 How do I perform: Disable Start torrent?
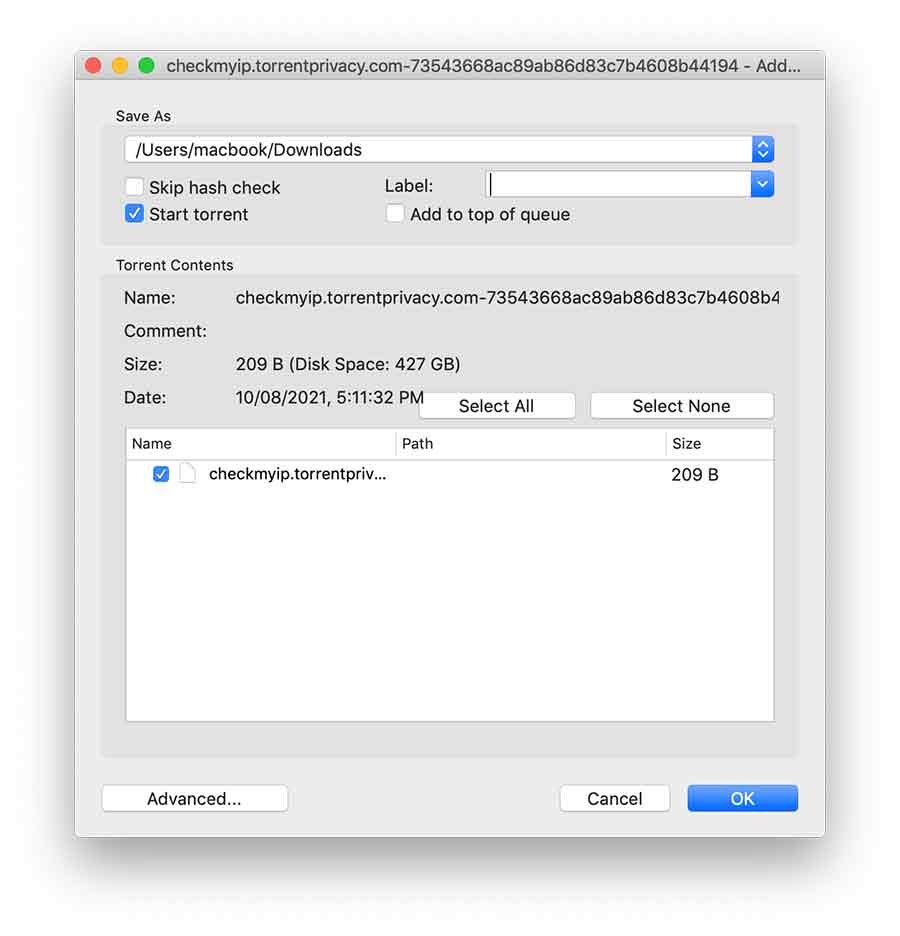point(134,213)
